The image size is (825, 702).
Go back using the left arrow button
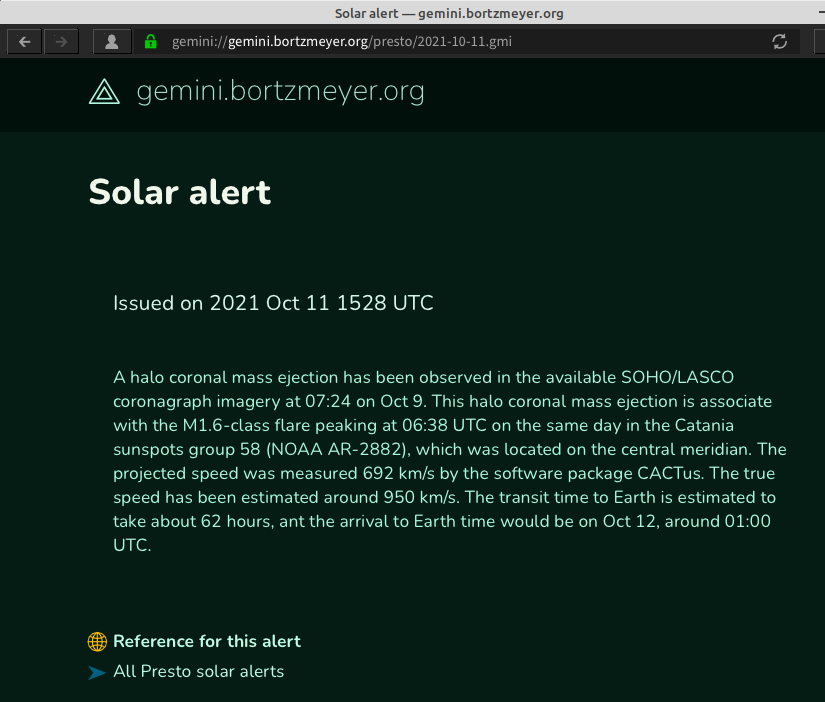24,42
